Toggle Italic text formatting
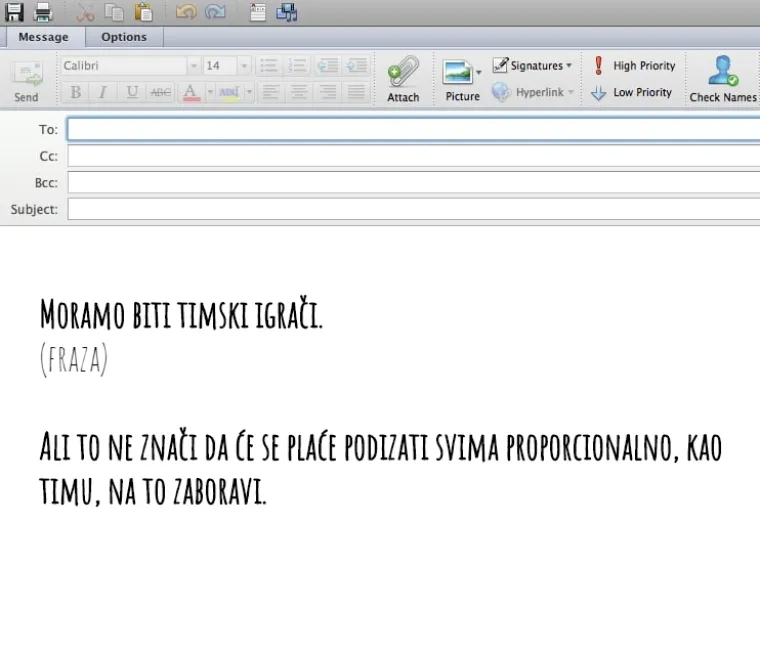The width and height of the screenshot is (760, 652). click(x=102, y=92)
